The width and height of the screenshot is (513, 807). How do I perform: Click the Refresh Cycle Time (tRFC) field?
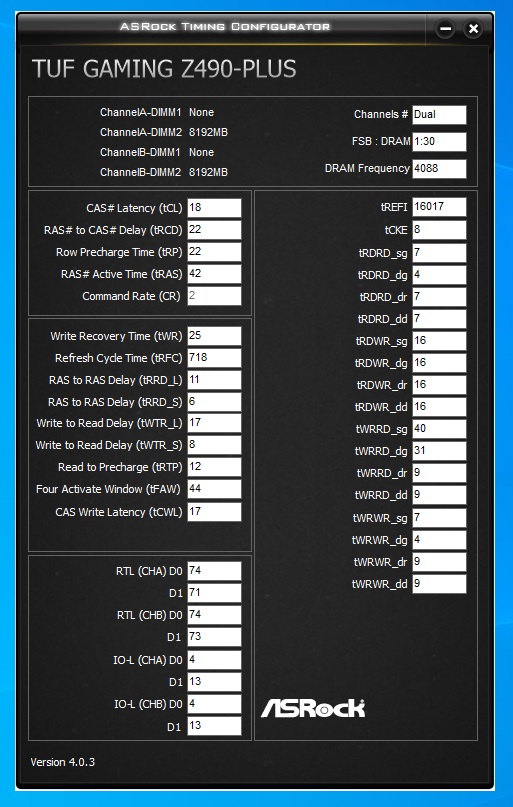tap(214, 358)
